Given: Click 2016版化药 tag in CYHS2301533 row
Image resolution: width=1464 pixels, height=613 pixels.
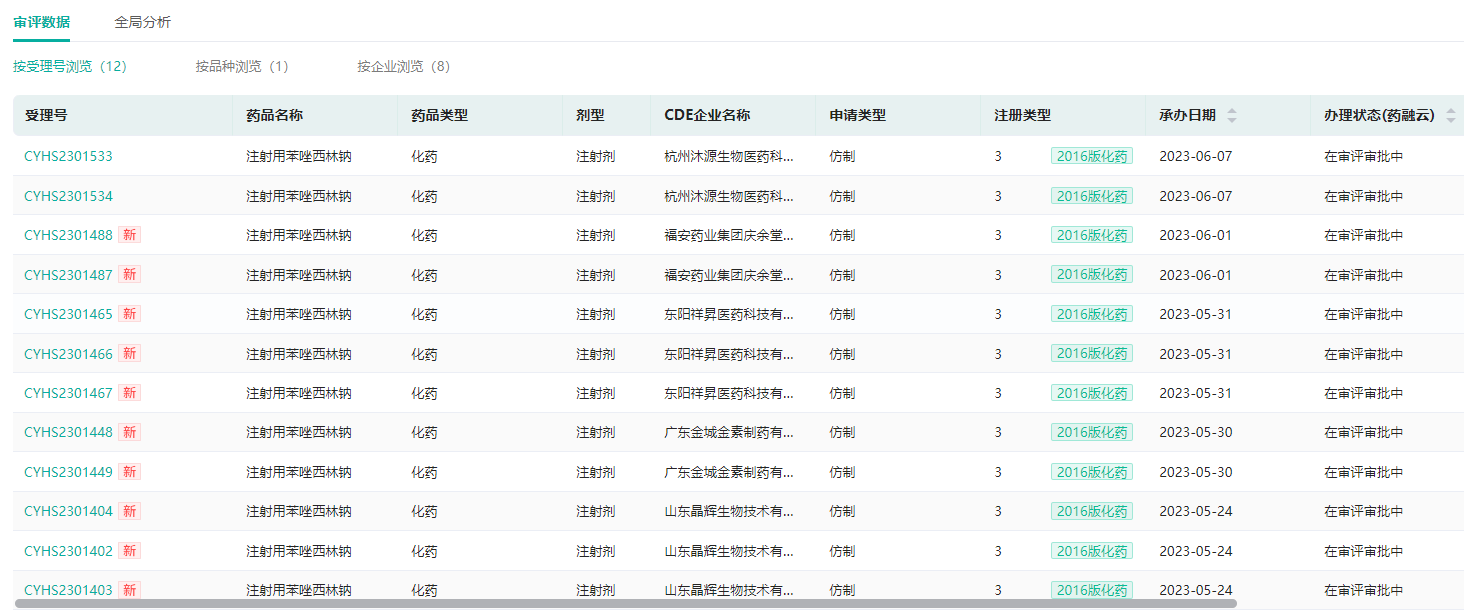Looking at the screenshot, I should point(1091,156).
